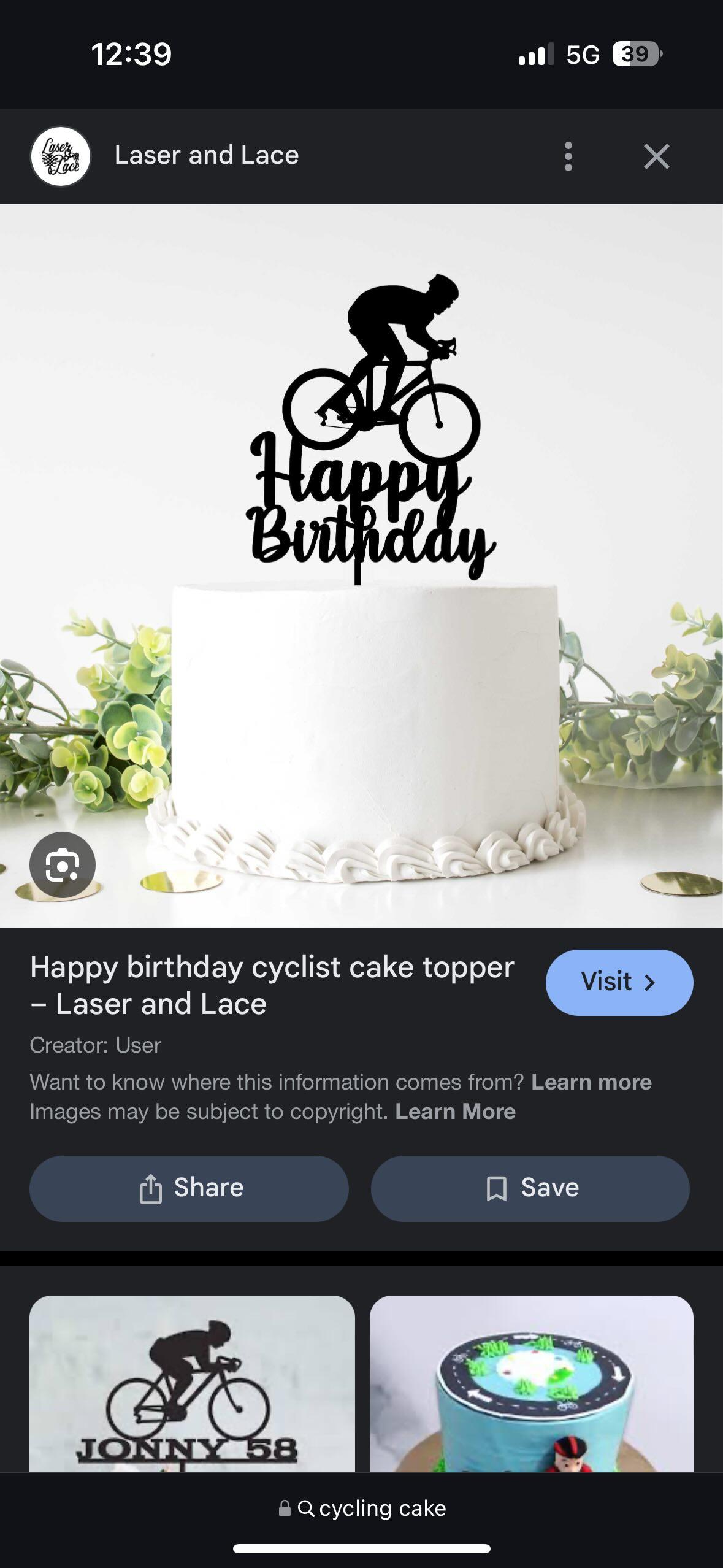Tap the share arrow icon
Image resolution: width=723 pixels, height=1568 pixels.
pos(150,1189)
